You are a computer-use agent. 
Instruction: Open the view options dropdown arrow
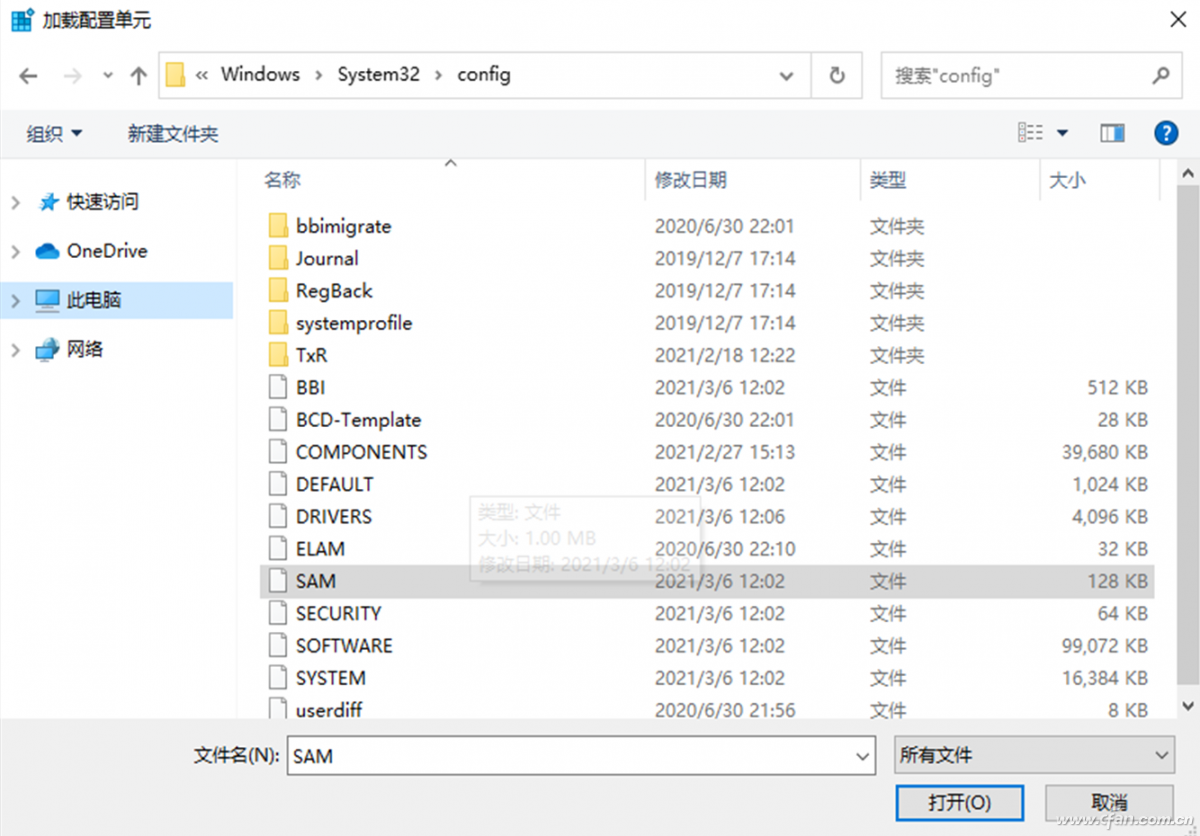(1062, 133)
